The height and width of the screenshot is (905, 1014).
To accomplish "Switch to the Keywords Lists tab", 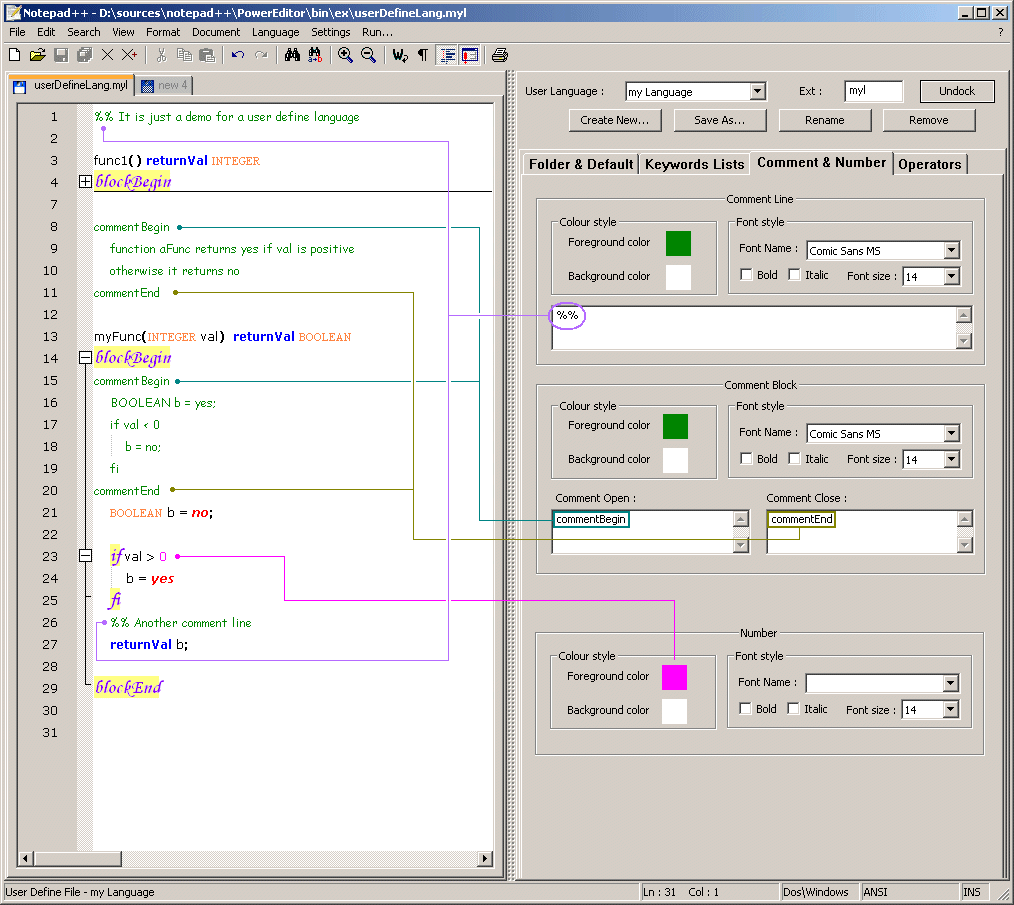I will pos(694,163).
